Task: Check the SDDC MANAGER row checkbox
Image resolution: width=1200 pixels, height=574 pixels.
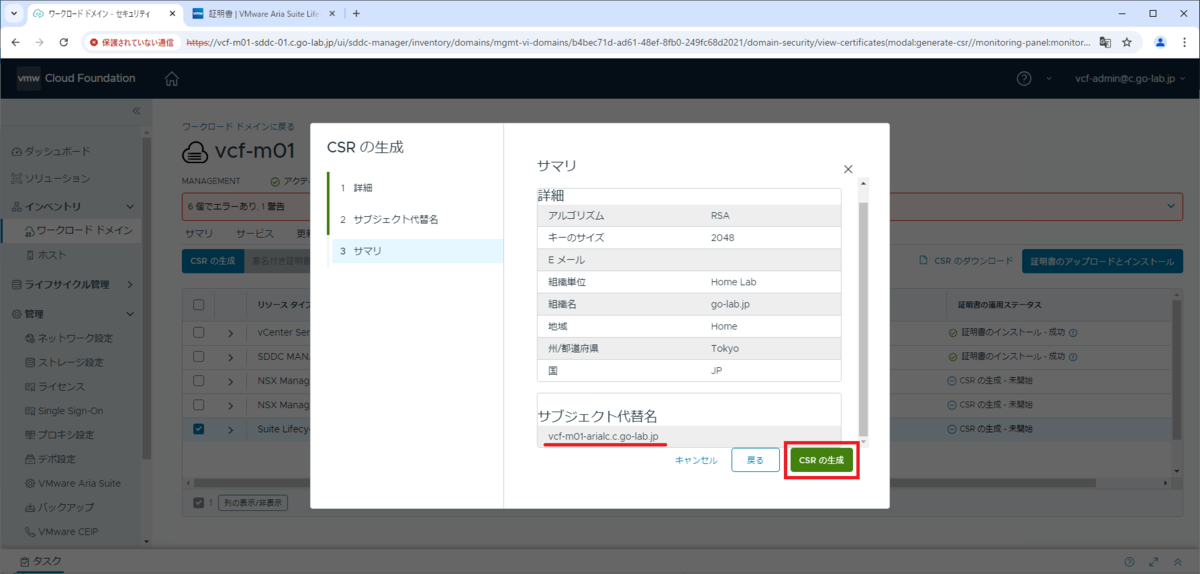Action: 198,356
